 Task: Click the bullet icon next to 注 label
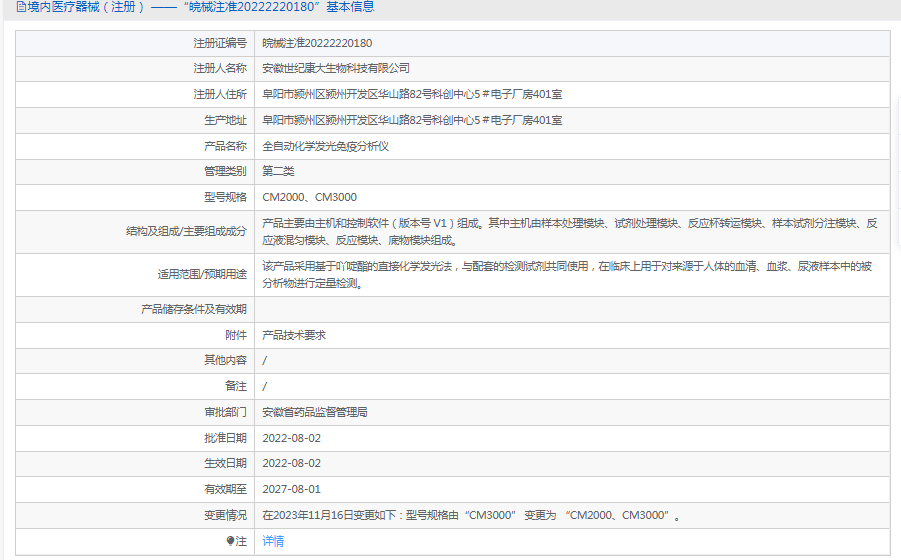click(x=231, y=541)
